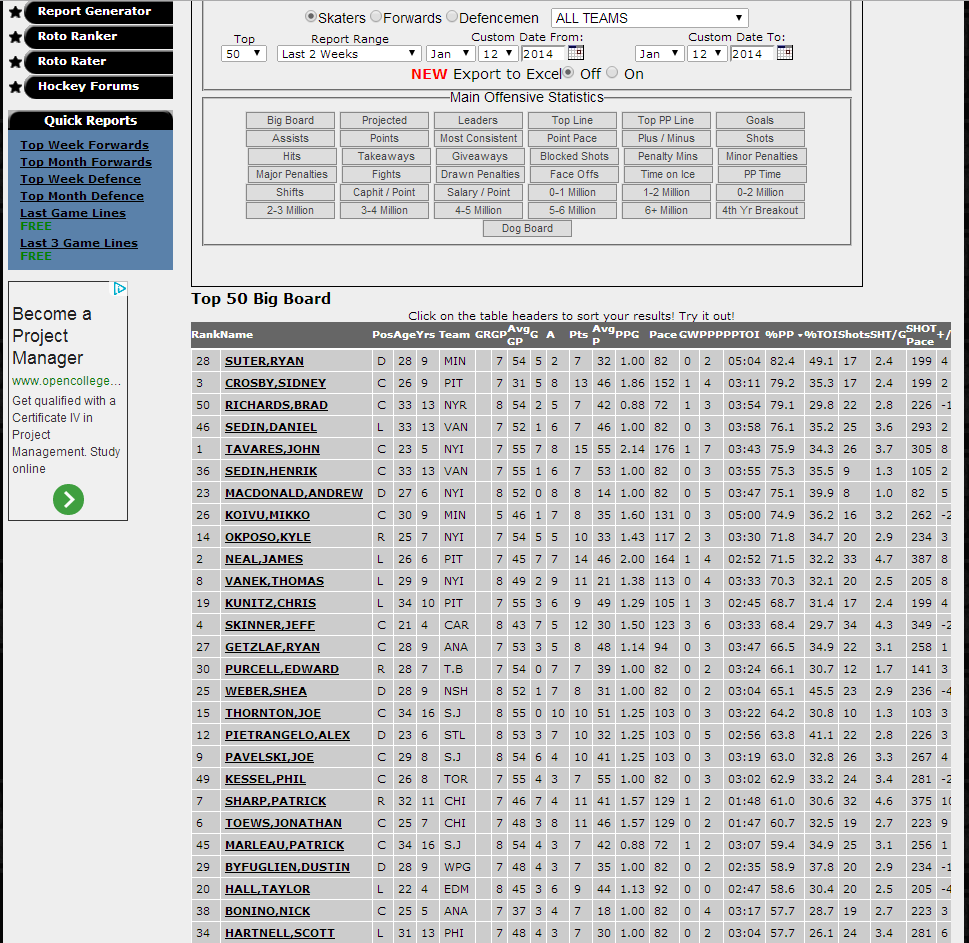Image resolution: width=969 pixels, height=943 pixels.
Task: Open player HALL,TAYLOR
Action: [267, 889]
